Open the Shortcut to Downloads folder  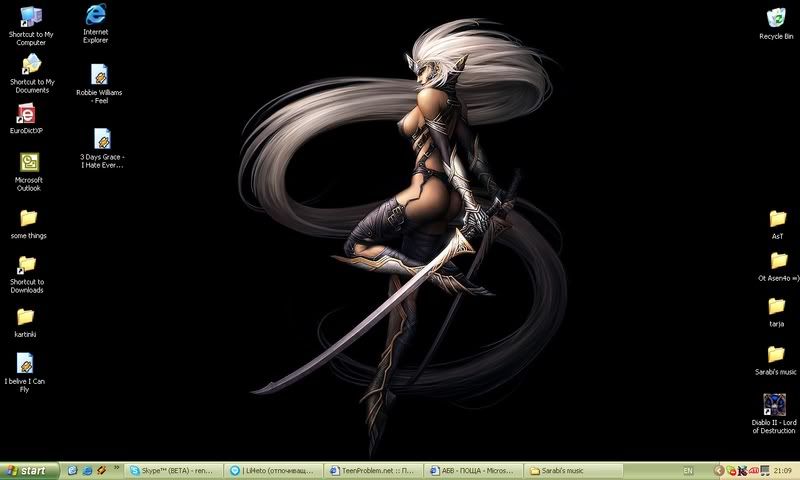[x=27, y=265]
